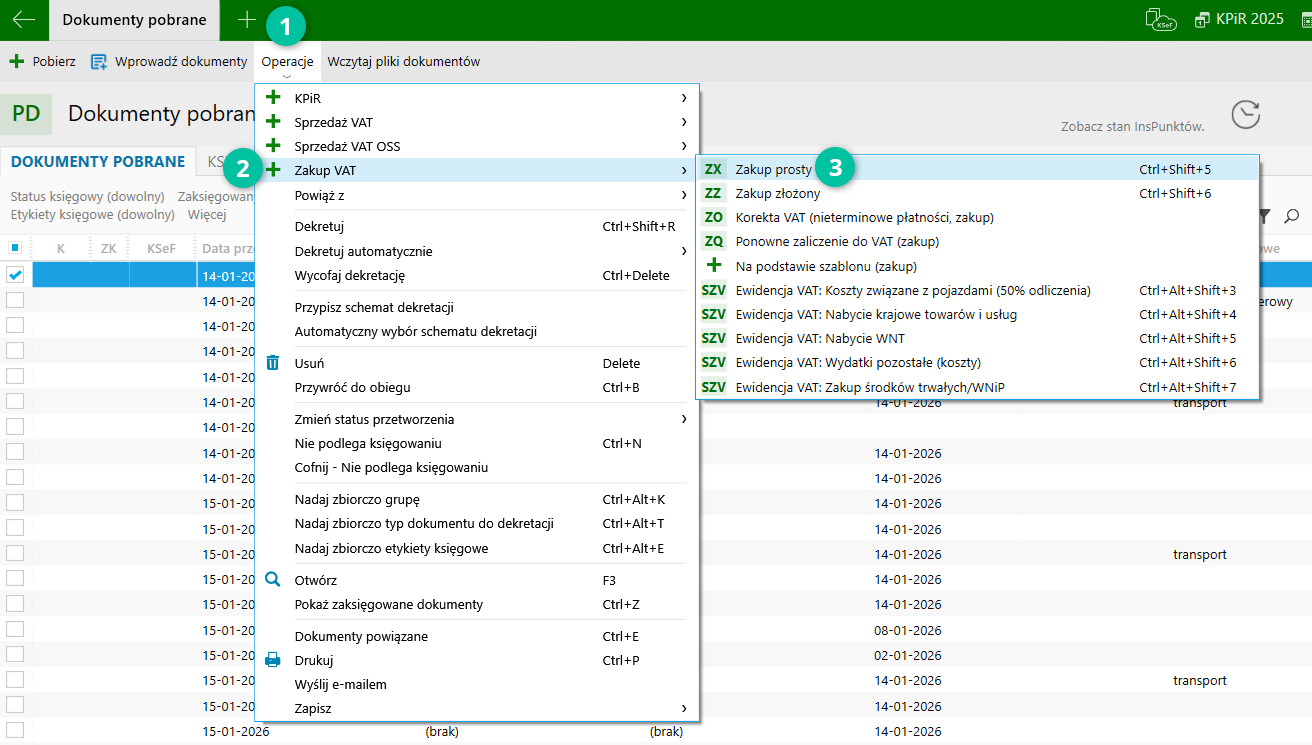The image size is (1312, 745).
Task: Click the back arrow icon
Action: [x=23, y=20]
